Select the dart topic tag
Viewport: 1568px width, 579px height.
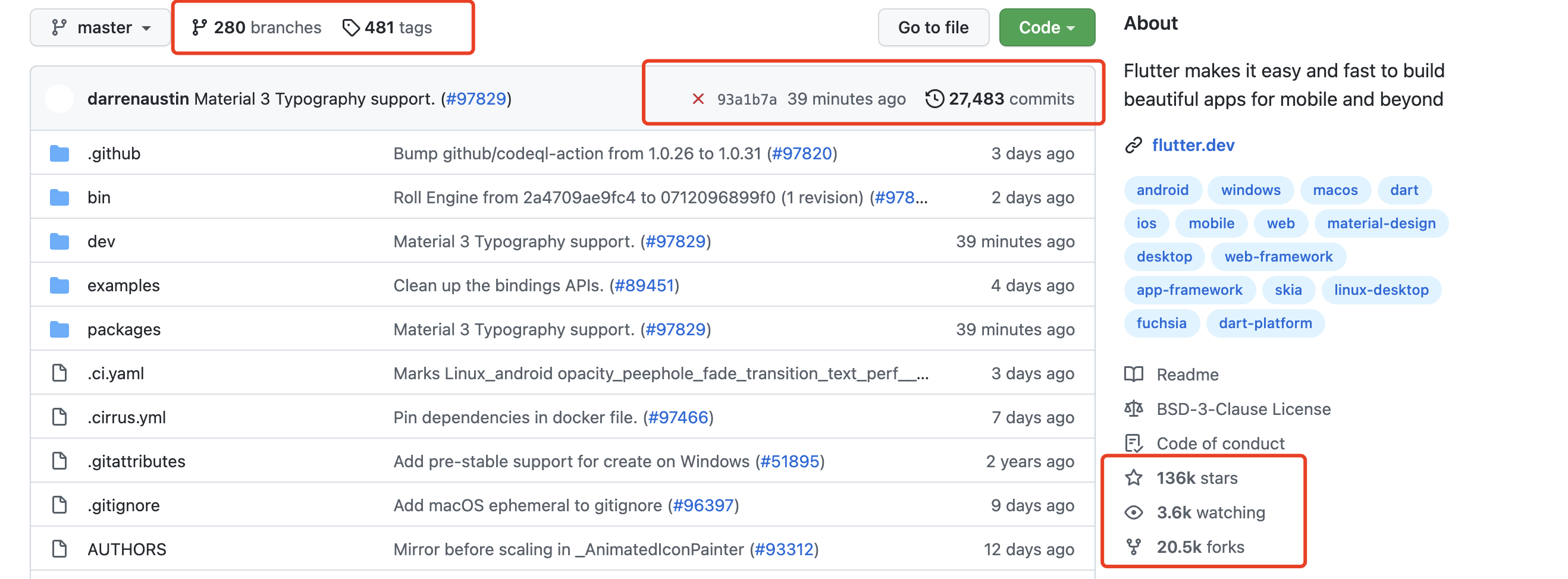coord(1404,190)
